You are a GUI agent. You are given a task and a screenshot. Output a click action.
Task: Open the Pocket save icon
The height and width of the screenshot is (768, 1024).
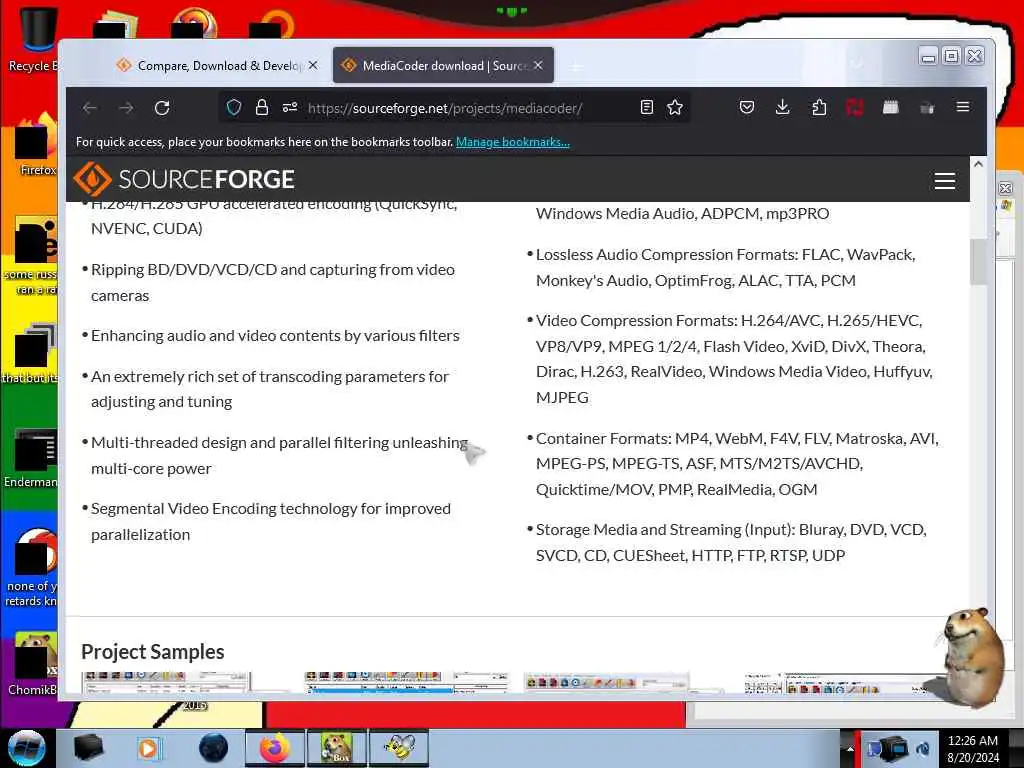(747, 107)
